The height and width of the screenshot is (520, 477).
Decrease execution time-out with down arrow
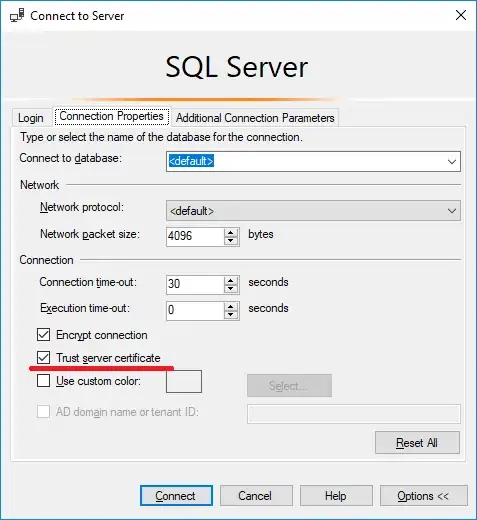coord(231,315)
